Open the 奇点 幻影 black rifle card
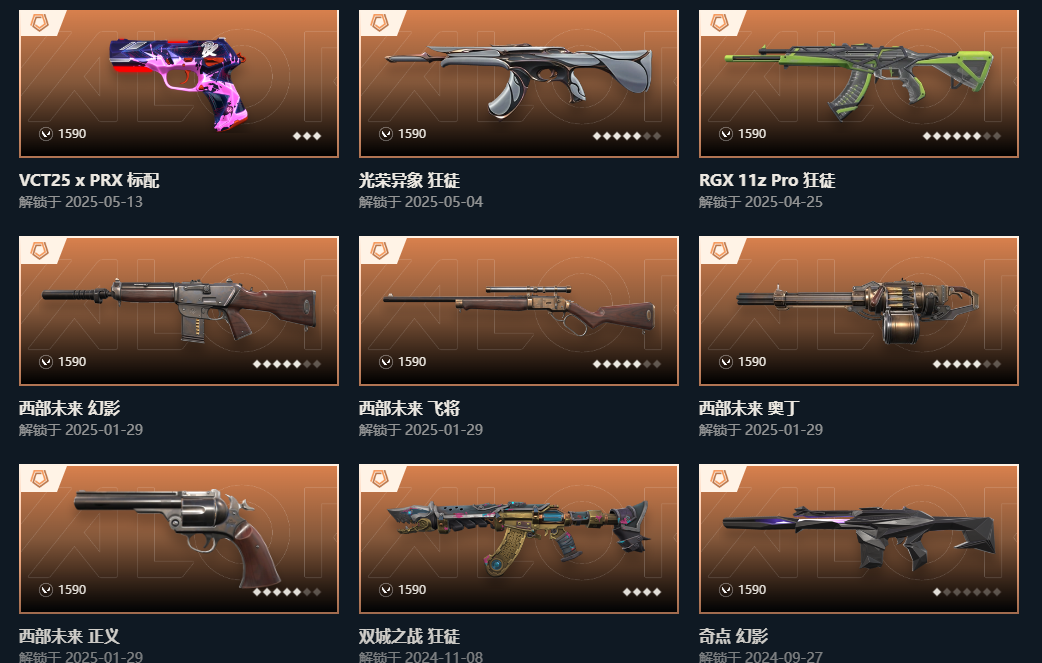This screenshot has width=1042, height=663. point(859,539)
